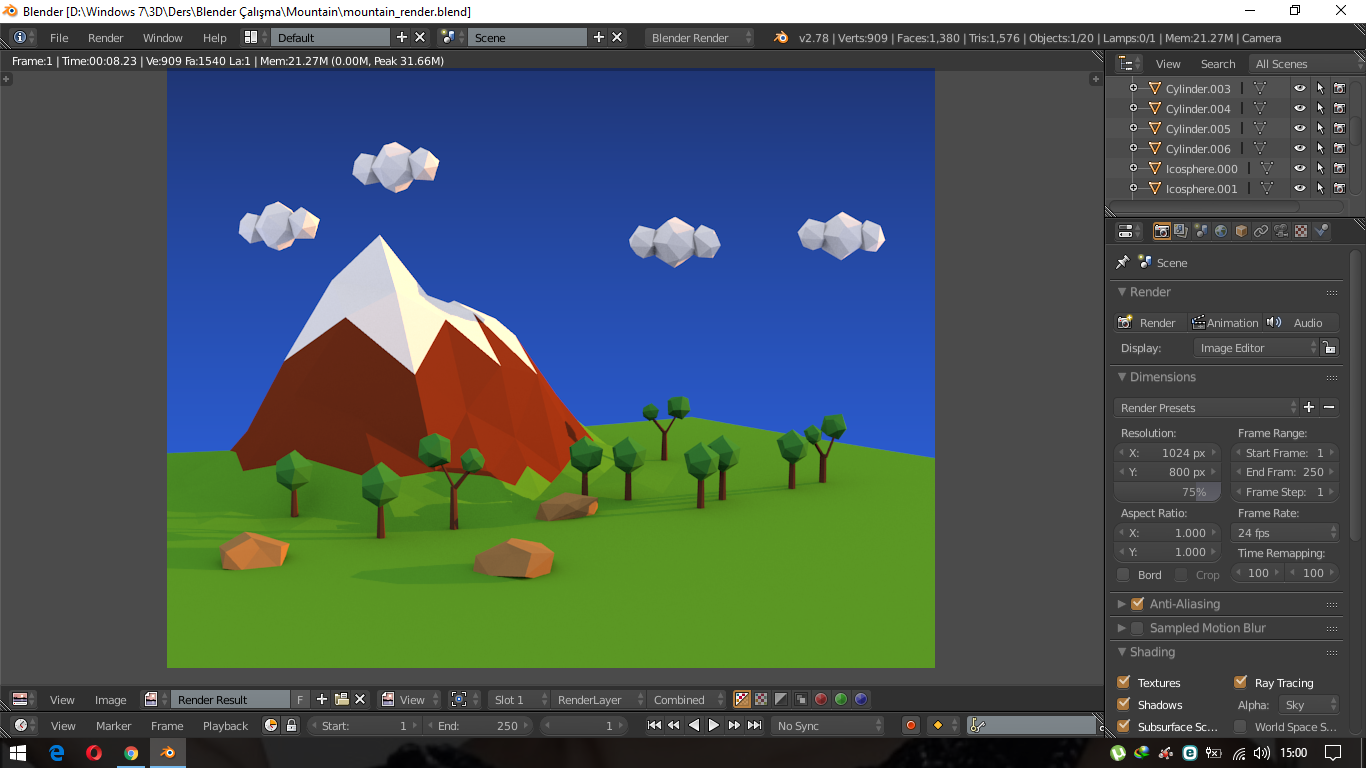Select the Physics properties tab
Viewport: 1366px width, 768px height.
[1321, 231]
